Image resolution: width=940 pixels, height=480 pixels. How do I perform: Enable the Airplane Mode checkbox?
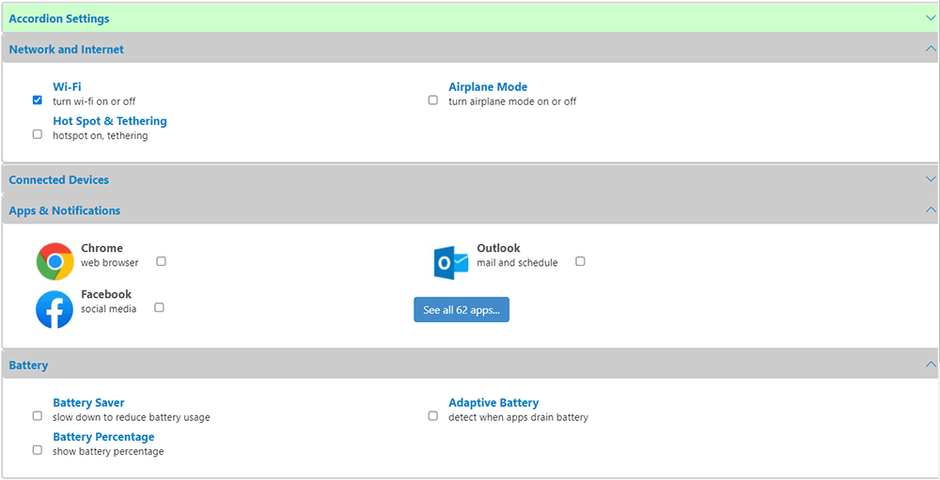[433, 100]
